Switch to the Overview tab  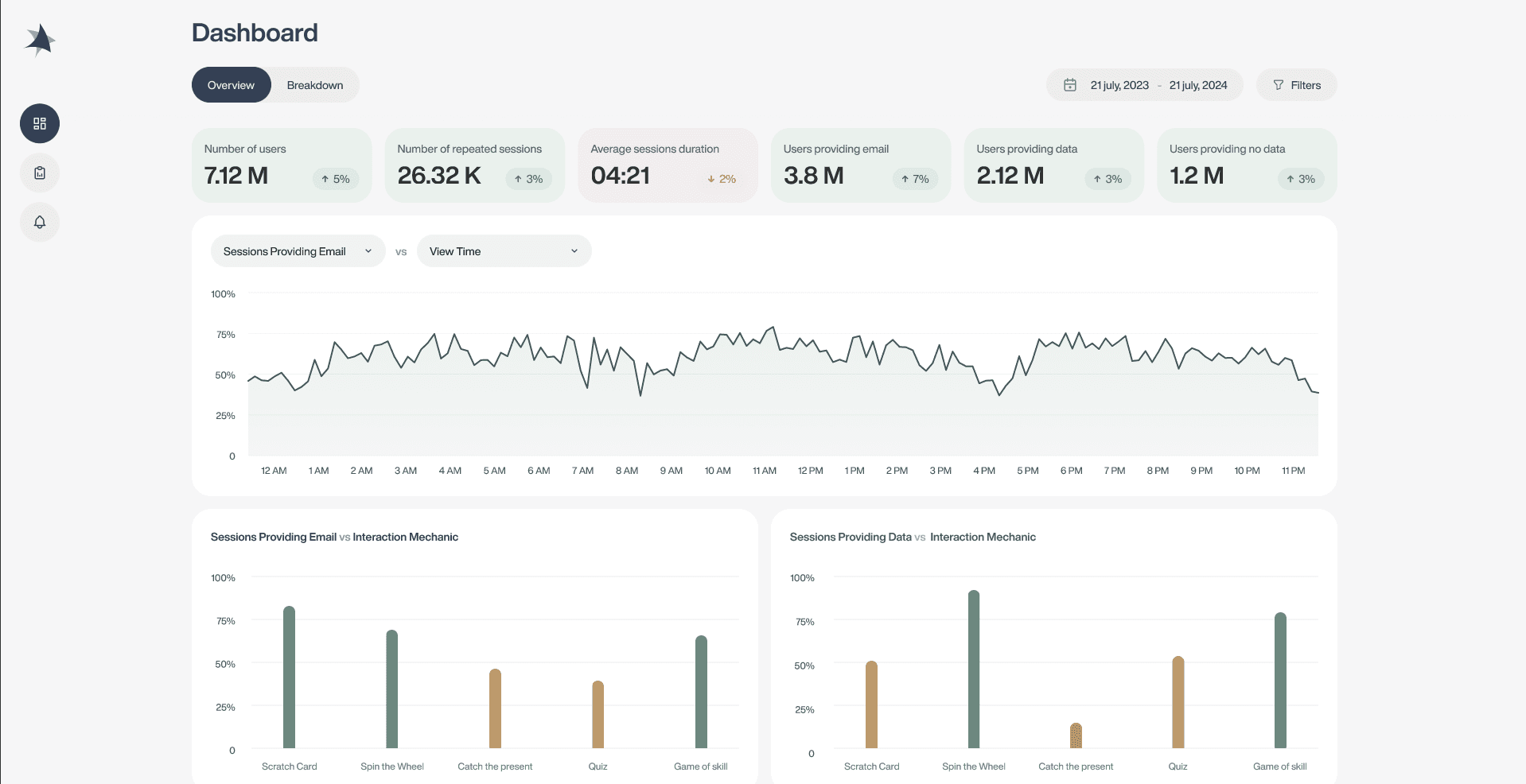(x=231, y=85)
